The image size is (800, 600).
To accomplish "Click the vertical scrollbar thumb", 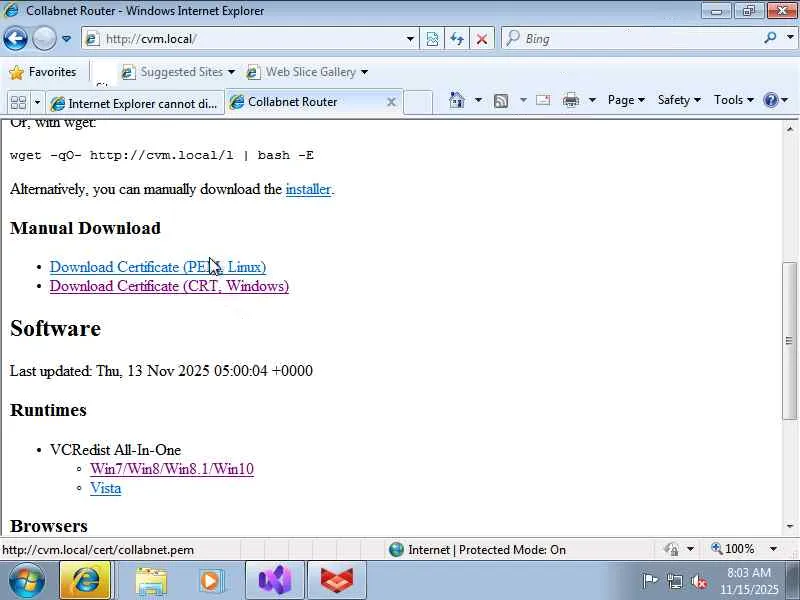I will (790, 341).
